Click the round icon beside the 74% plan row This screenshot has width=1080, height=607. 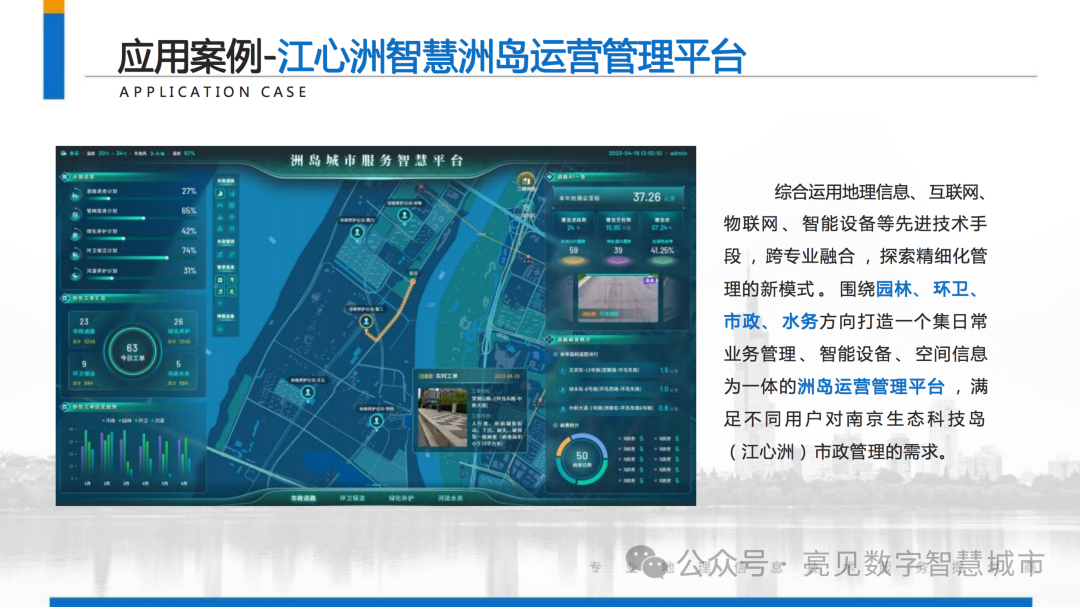(75, 255)
